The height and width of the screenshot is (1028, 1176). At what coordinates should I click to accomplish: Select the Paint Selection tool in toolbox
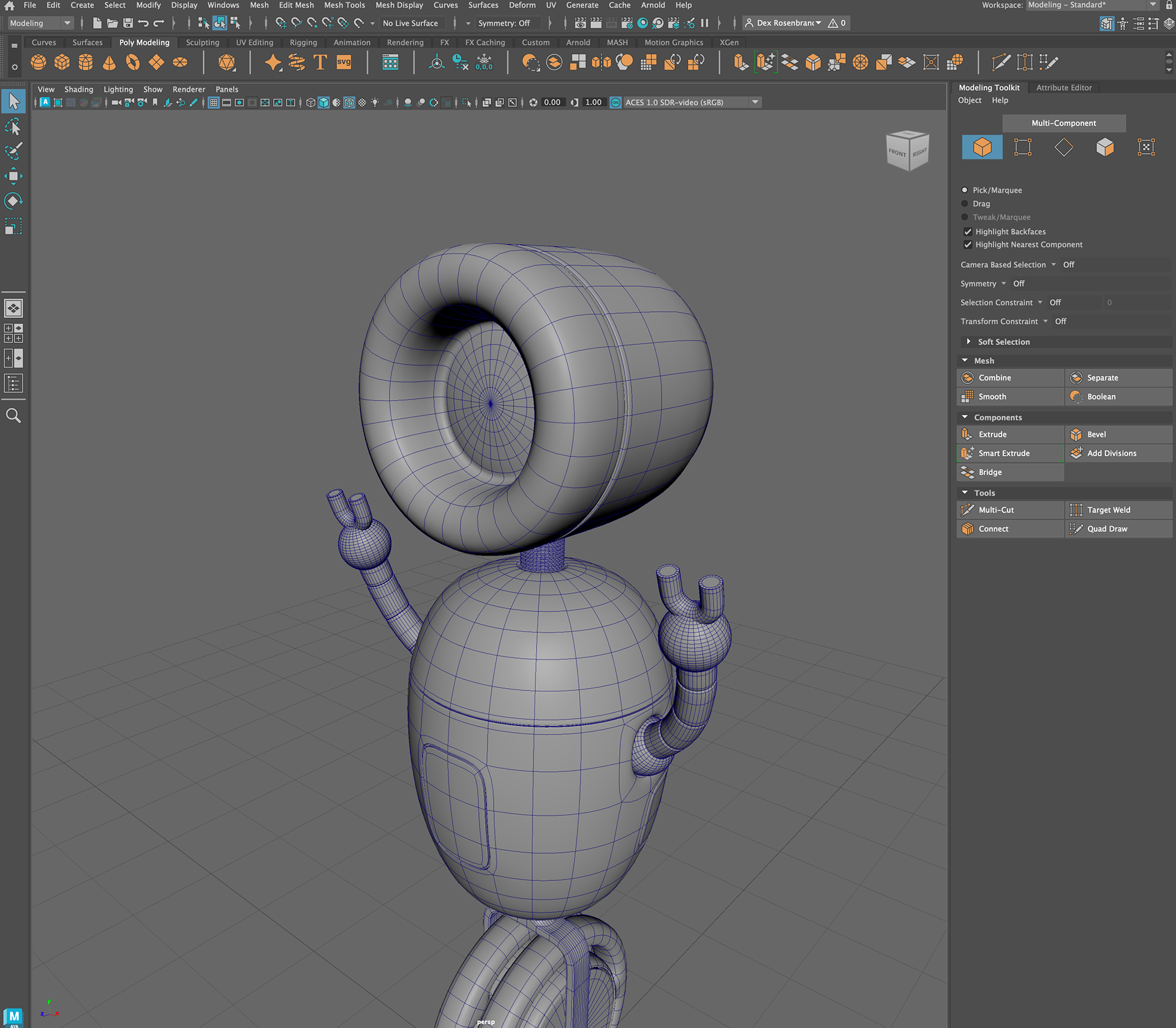pos(13,151)
